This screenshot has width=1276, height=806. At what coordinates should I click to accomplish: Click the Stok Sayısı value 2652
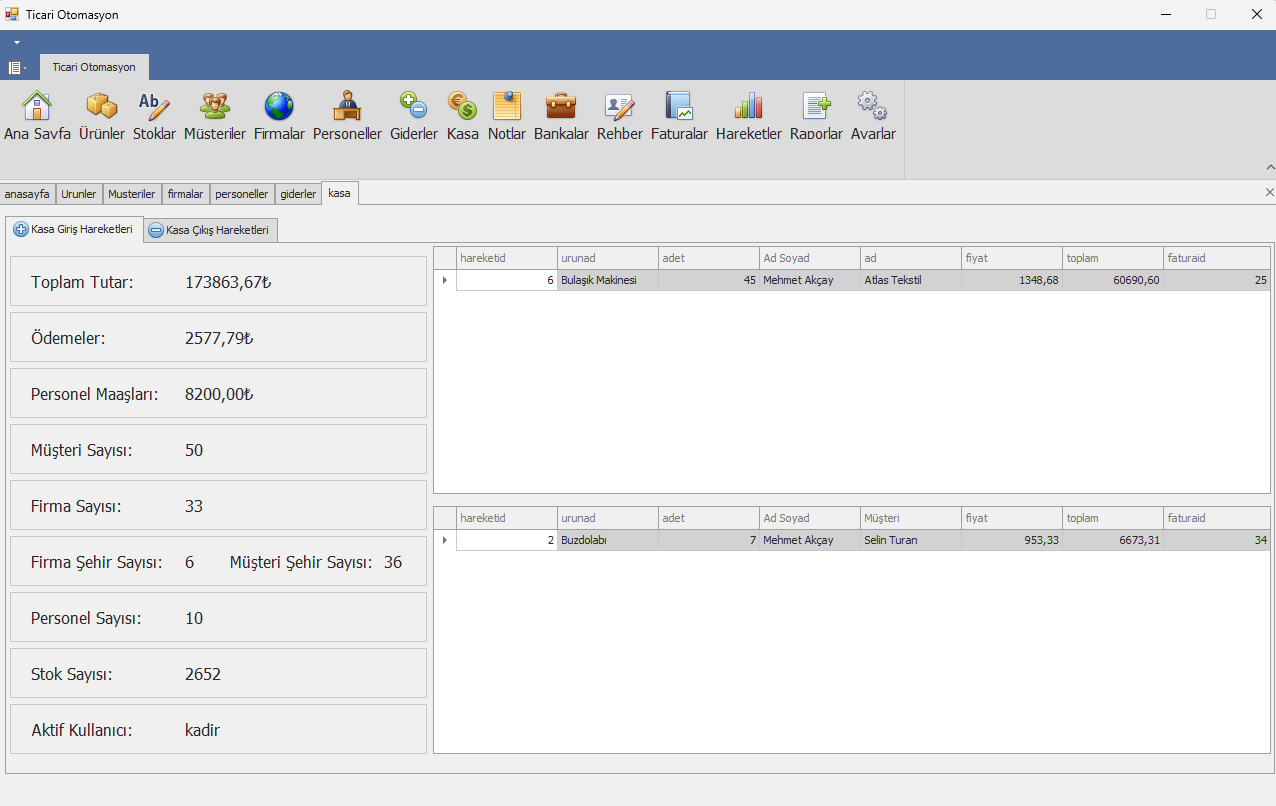[x=203, y=674]
